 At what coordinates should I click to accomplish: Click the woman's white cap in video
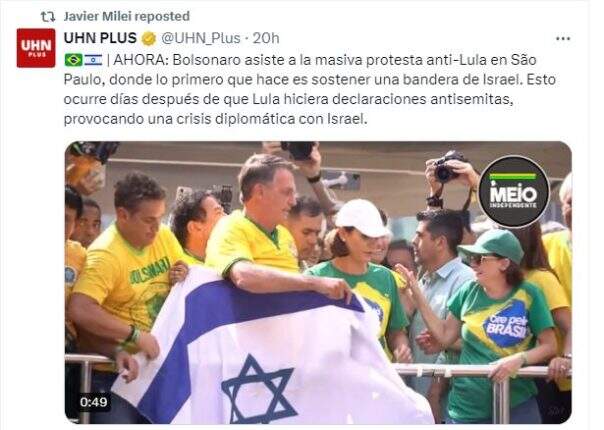click(361, 218)
